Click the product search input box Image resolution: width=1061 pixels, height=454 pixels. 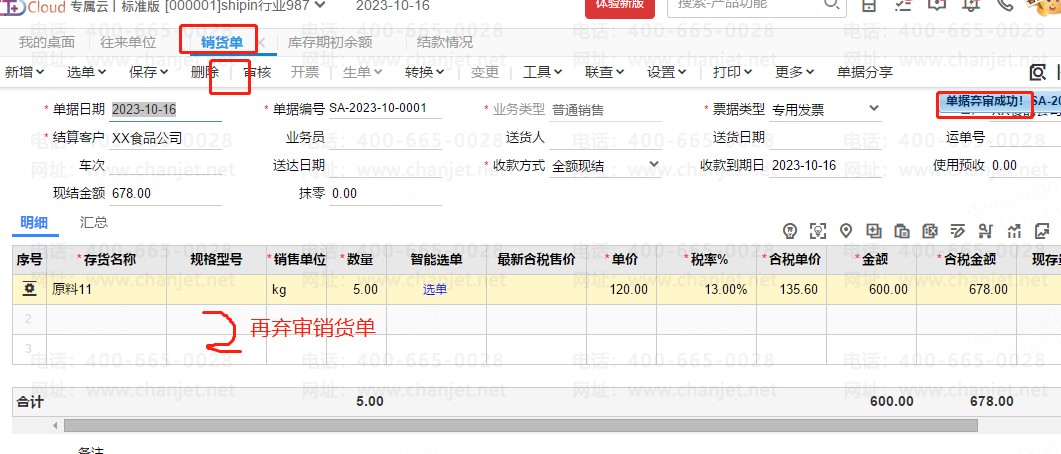tap(743, 5)
